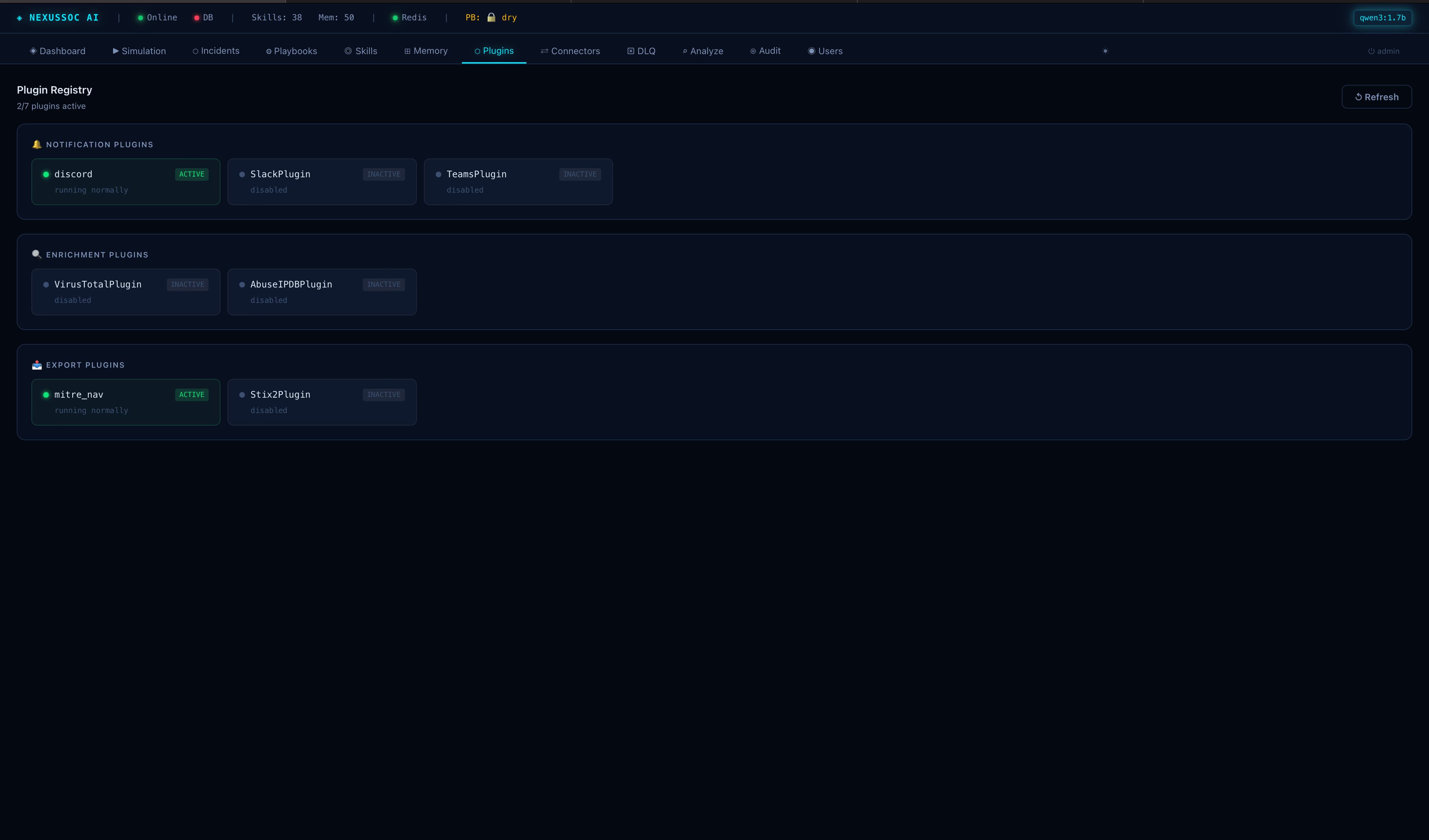
Task: Click the AbuseIPDBPlugin grey status dot
Action: coord(242,285)
